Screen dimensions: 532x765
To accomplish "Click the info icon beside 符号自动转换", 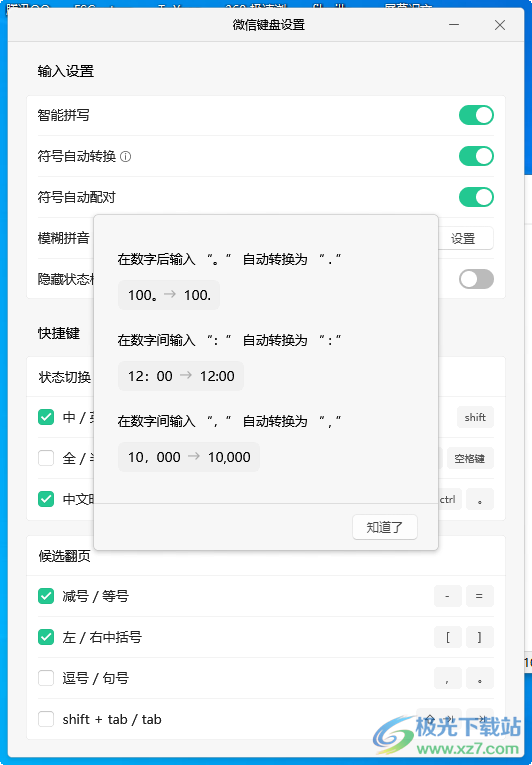I will 125,157.
